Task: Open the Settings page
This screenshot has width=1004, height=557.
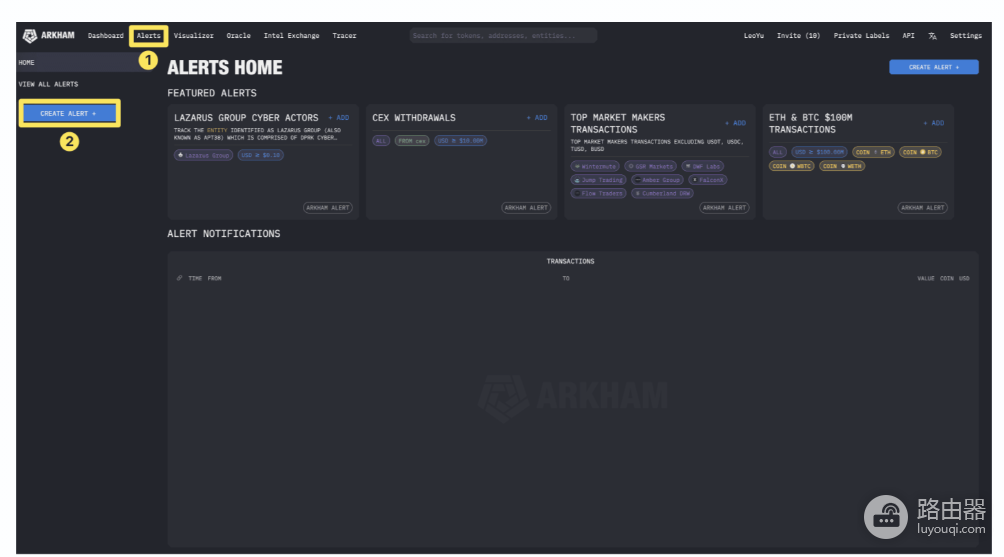Action: (x=966, y=36)
